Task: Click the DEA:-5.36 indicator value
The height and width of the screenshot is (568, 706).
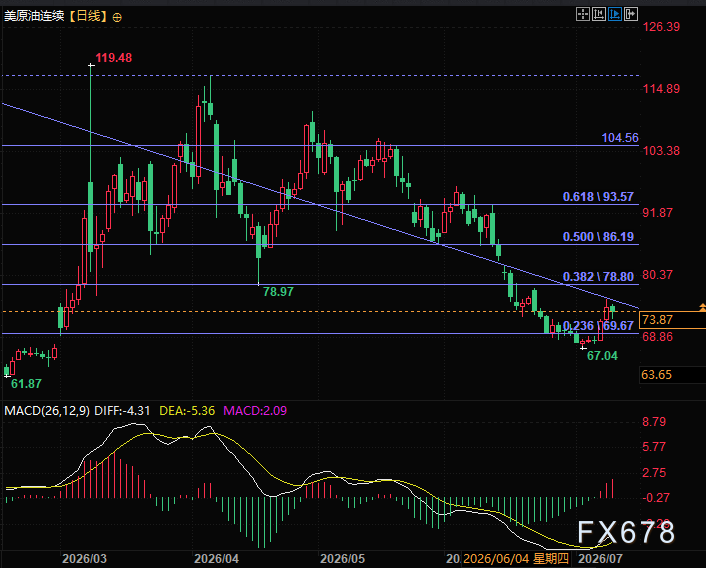Action: 187,410
